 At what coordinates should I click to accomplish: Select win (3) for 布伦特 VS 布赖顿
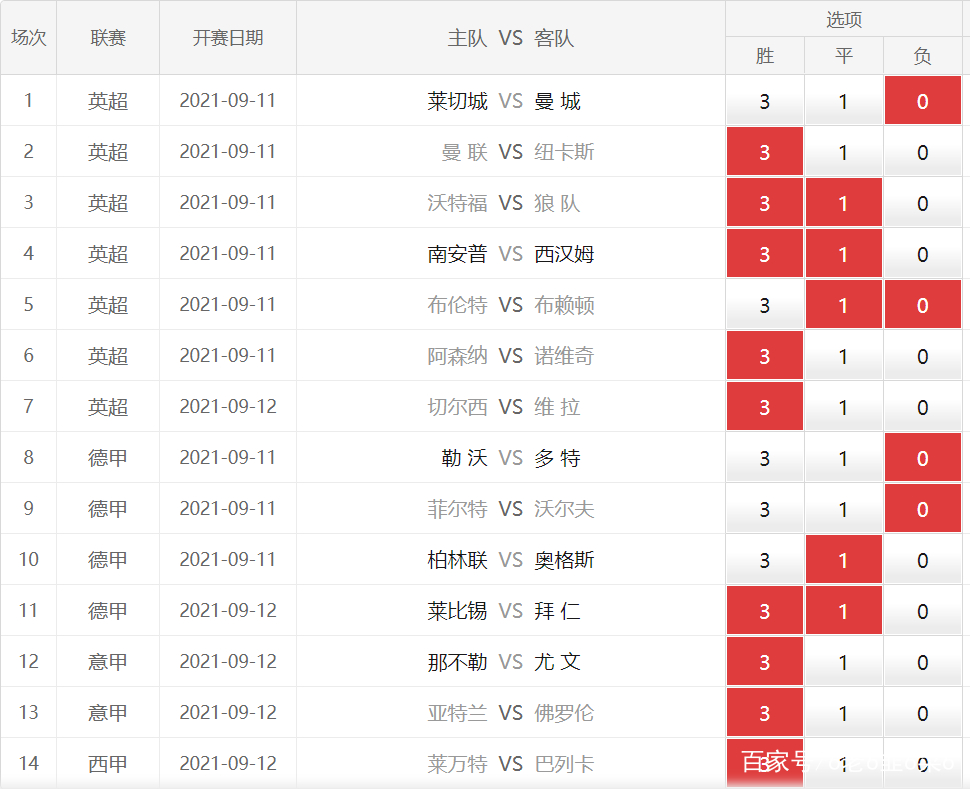(x=765, y=304)
